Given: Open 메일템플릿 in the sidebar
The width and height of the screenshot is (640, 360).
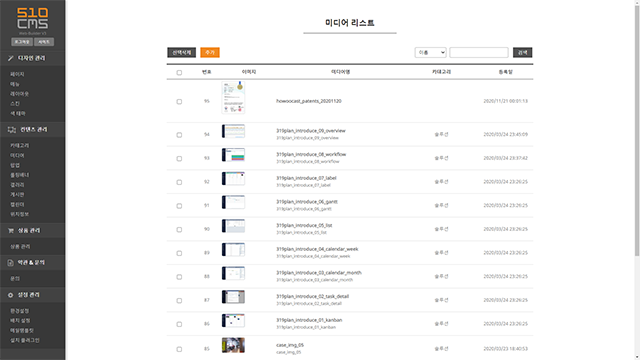Looking at the screenshot, I should click(22, 331).
